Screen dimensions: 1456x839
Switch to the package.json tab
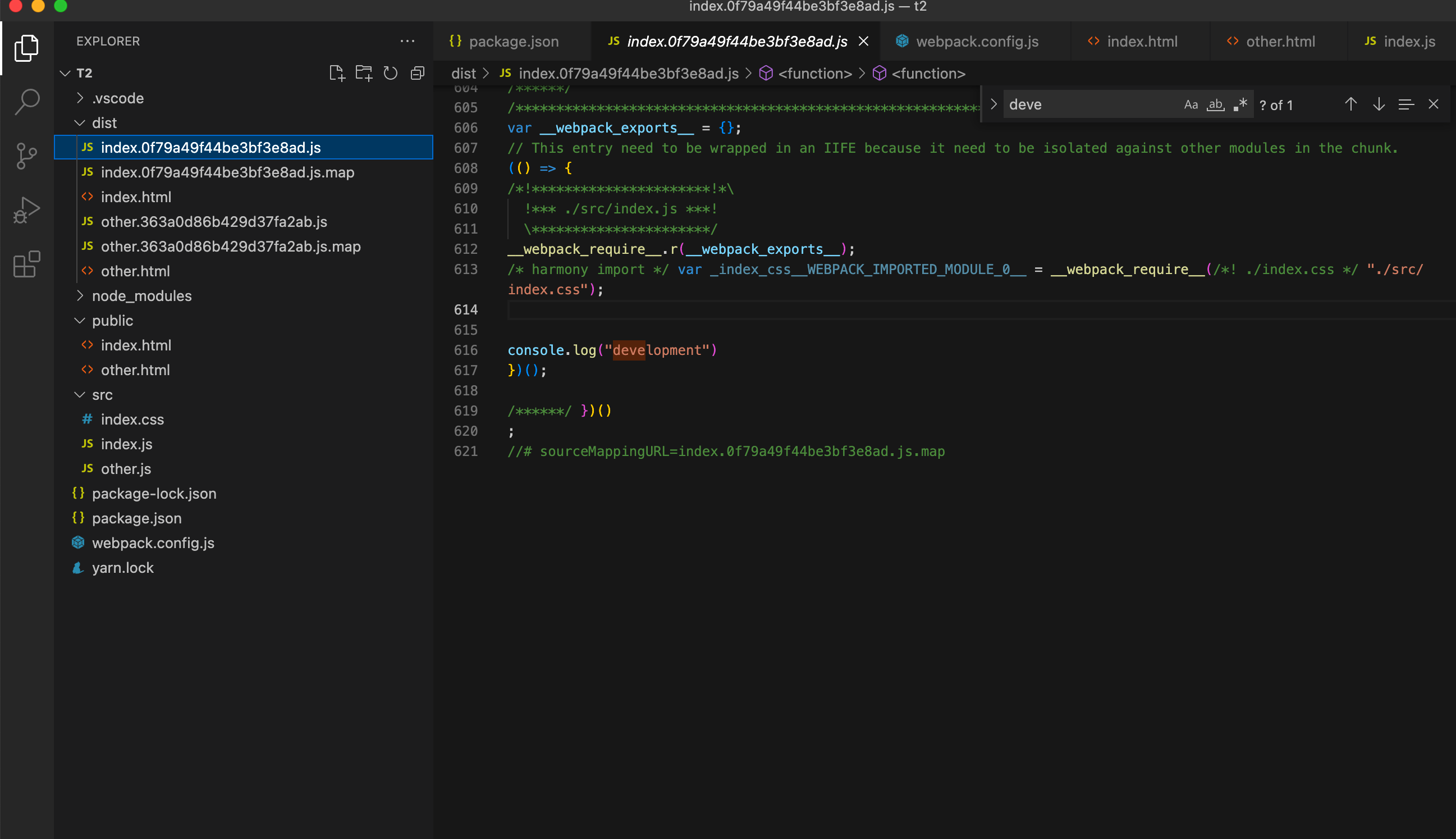(512, 42)
